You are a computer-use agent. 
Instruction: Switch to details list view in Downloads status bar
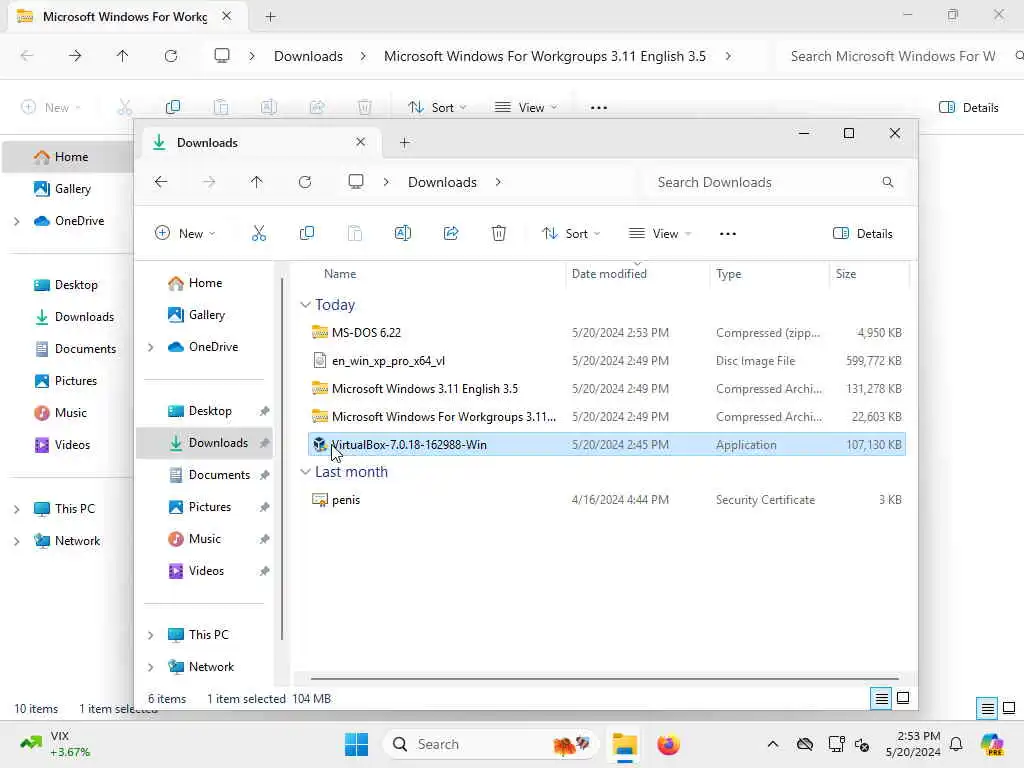click(881, 699)
